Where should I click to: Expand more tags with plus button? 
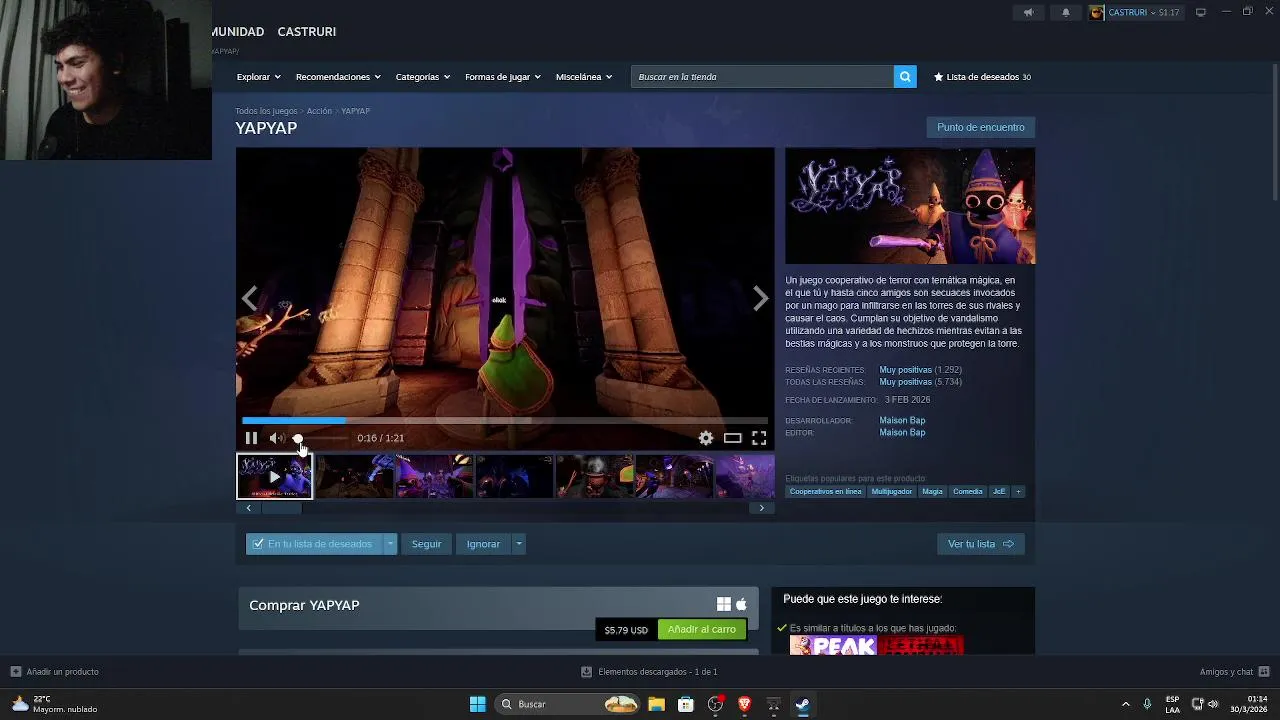point(1018,491)
